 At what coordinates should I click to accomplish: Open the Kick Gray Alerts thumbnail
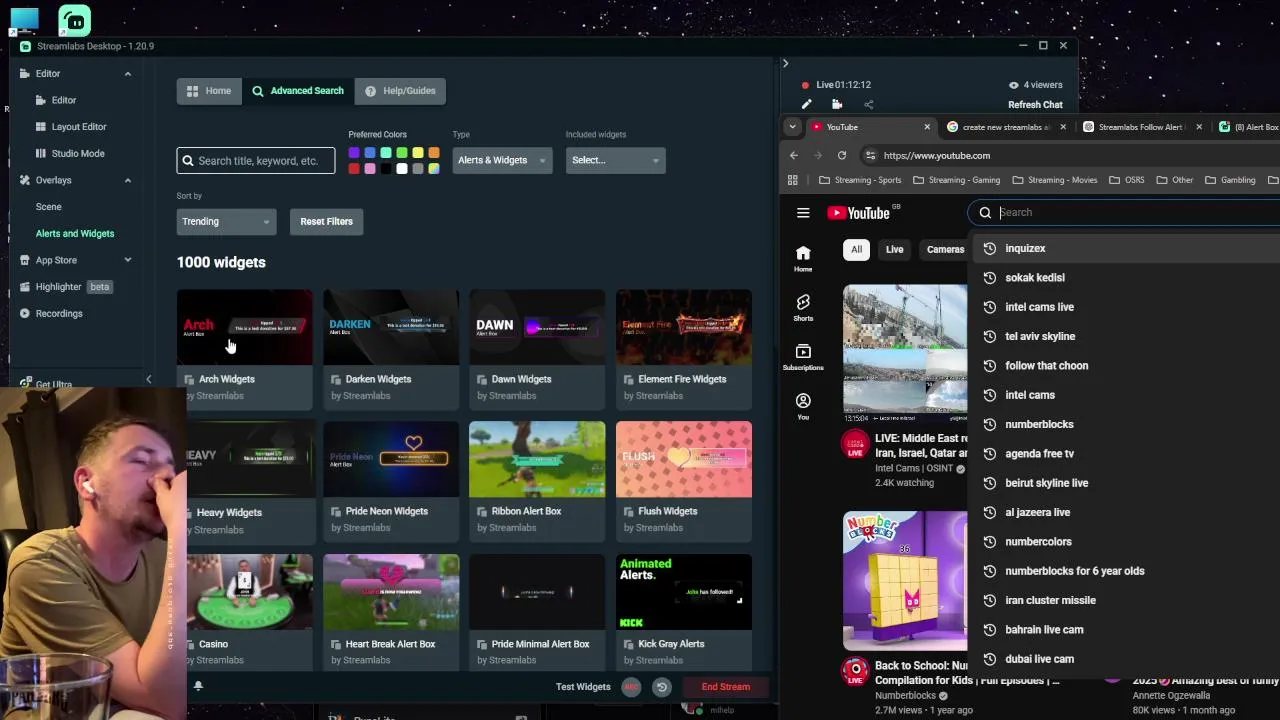[684, 592]
